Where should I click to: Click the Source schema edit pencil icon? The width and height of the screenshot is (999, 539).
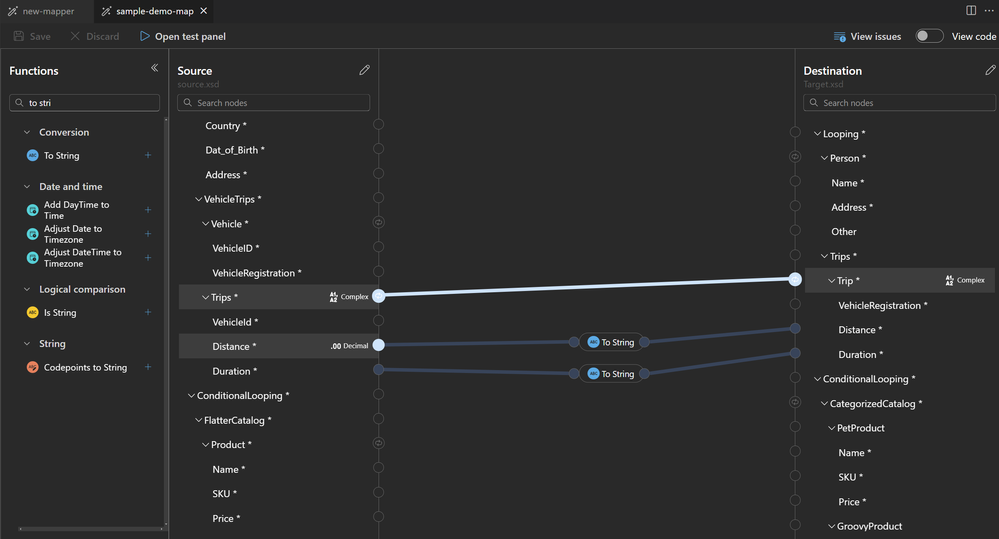pos(364,70)
